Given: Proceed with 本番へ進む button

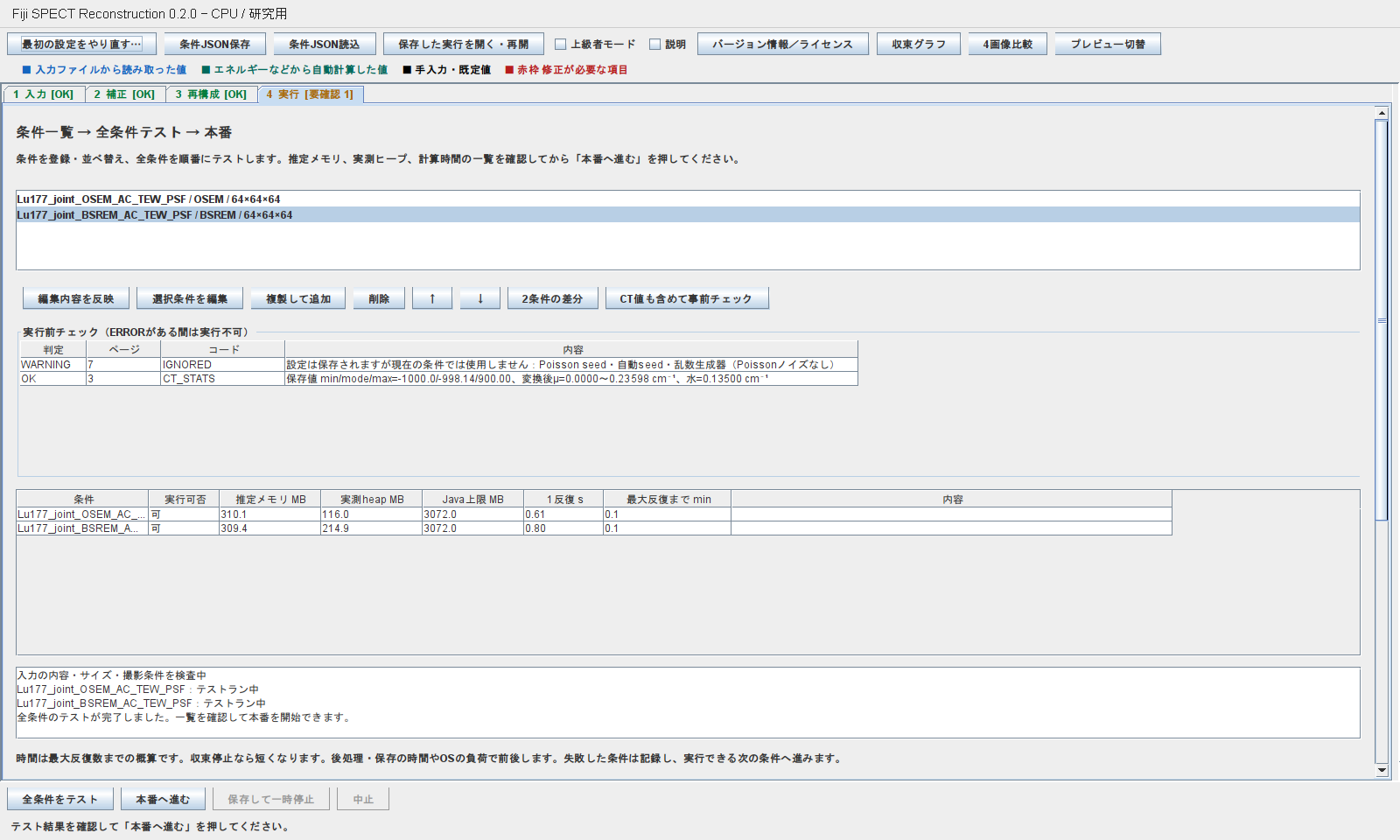Looking at the screenshot, I should pos(163,799).
